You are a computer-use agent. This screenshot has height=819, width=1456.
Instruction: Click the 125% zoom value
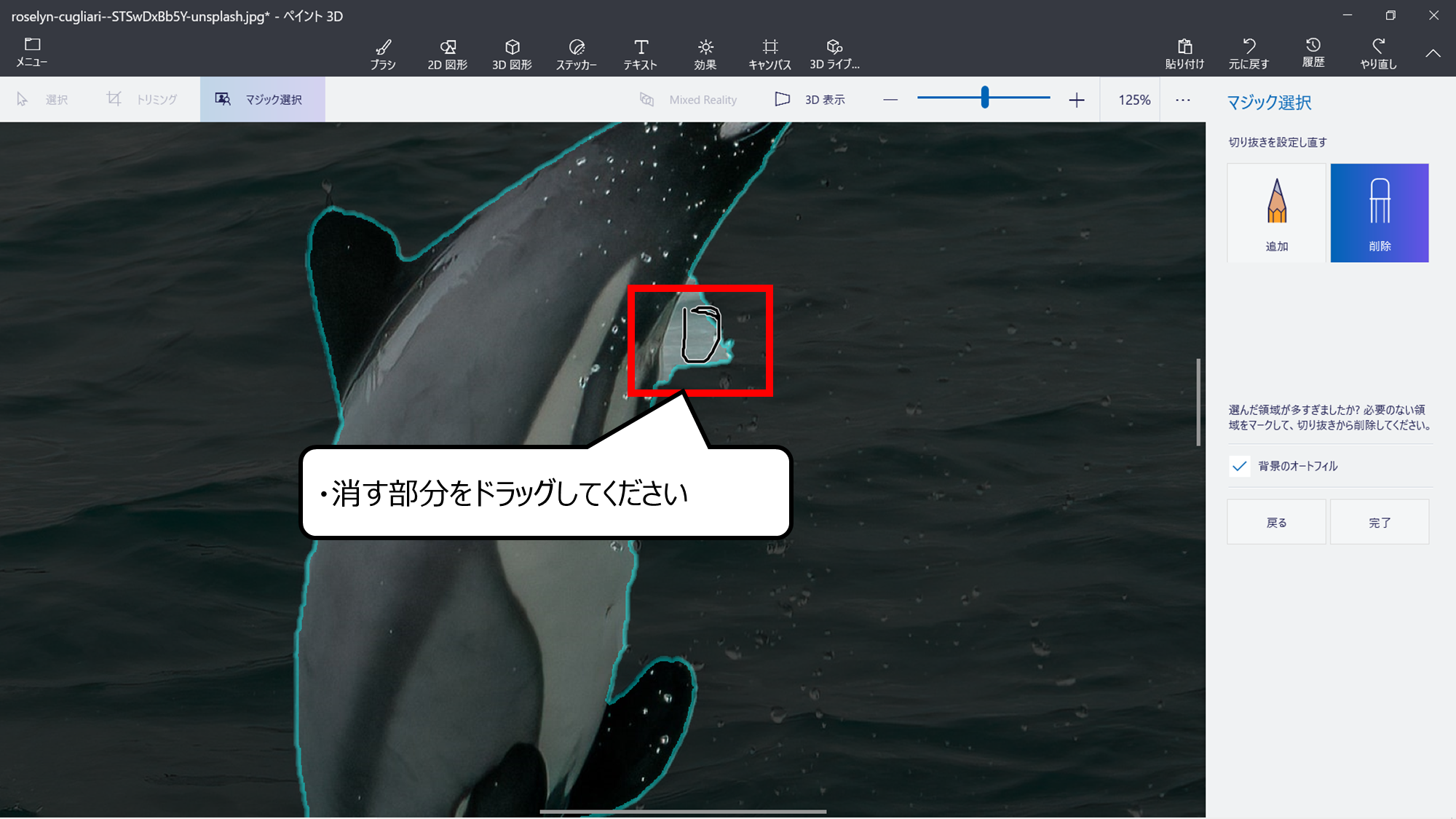coord(1134,100)
